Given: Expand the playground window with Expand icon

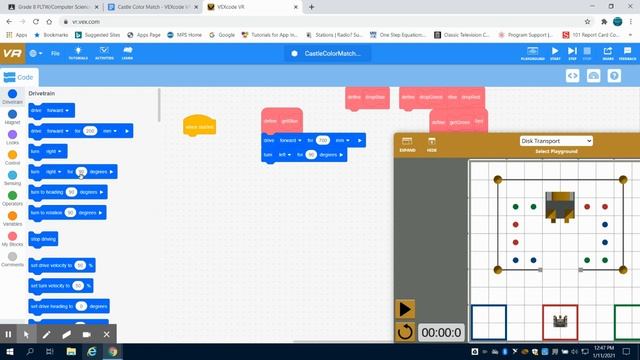Looking at the screenshot, I should pyautogui.click(x=407, y=144).
